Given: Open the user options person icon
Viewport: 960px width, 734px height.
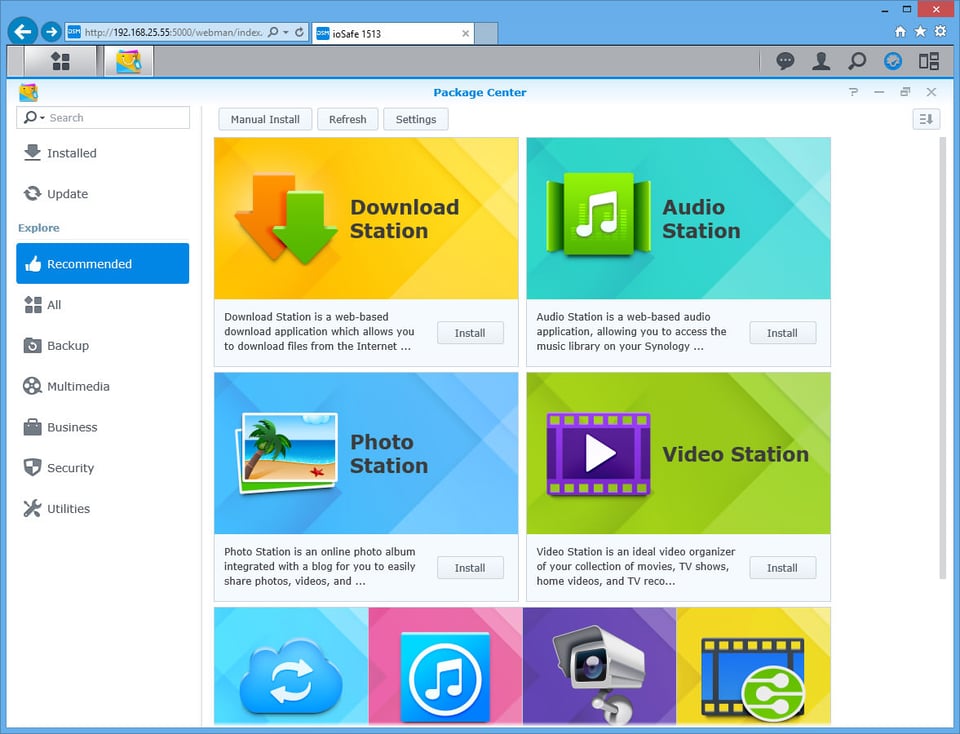Looking at the screenshot, I should pyautogui.click(x=821, y=61).
